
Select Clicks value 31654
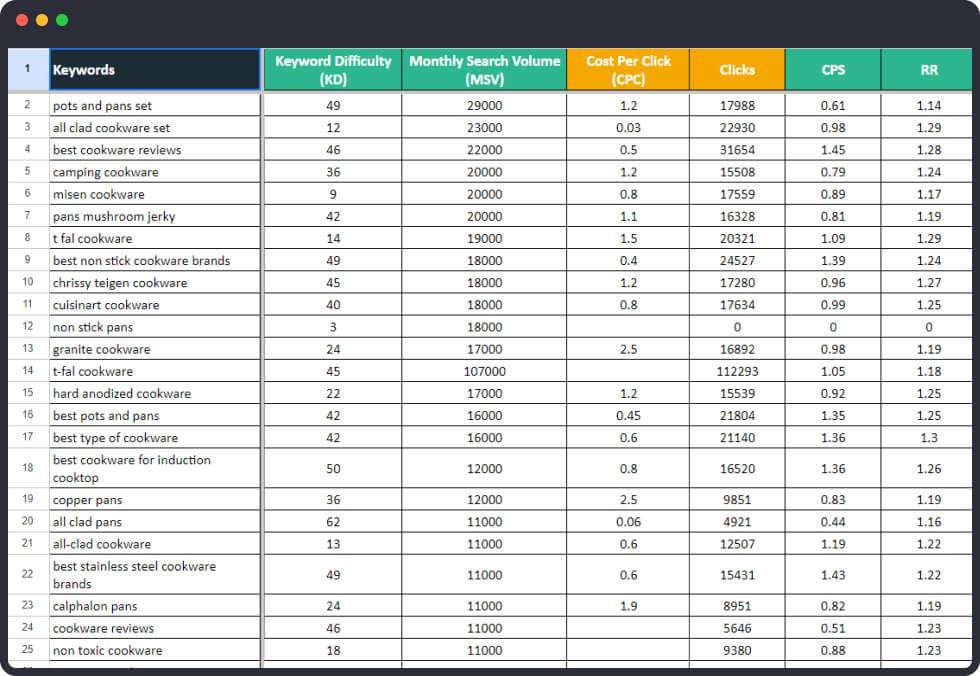[x=738, y=149]
